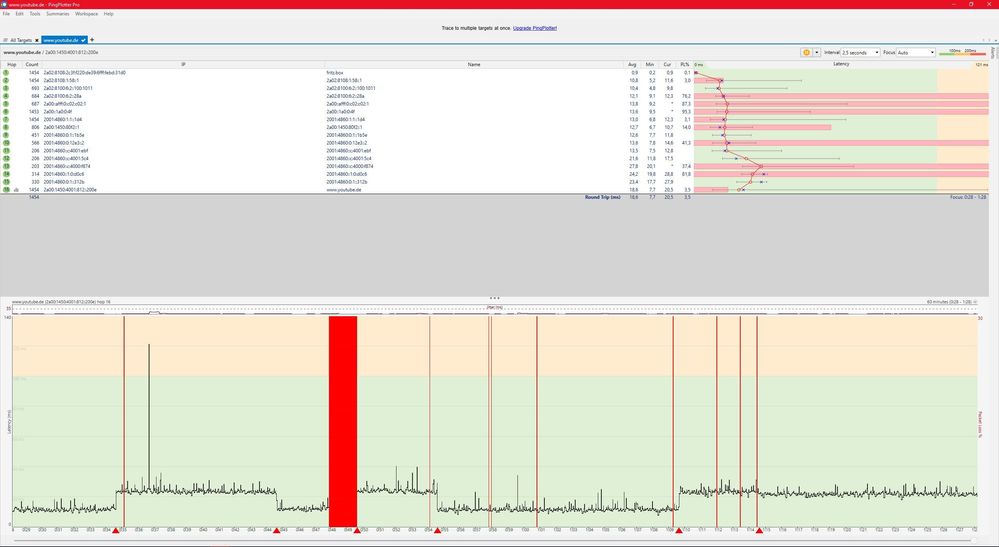Image resolution: width=999 pixels, height=547 pixels.
Task: Select hop 2 green circle icon
Action: tap(6, 80)
